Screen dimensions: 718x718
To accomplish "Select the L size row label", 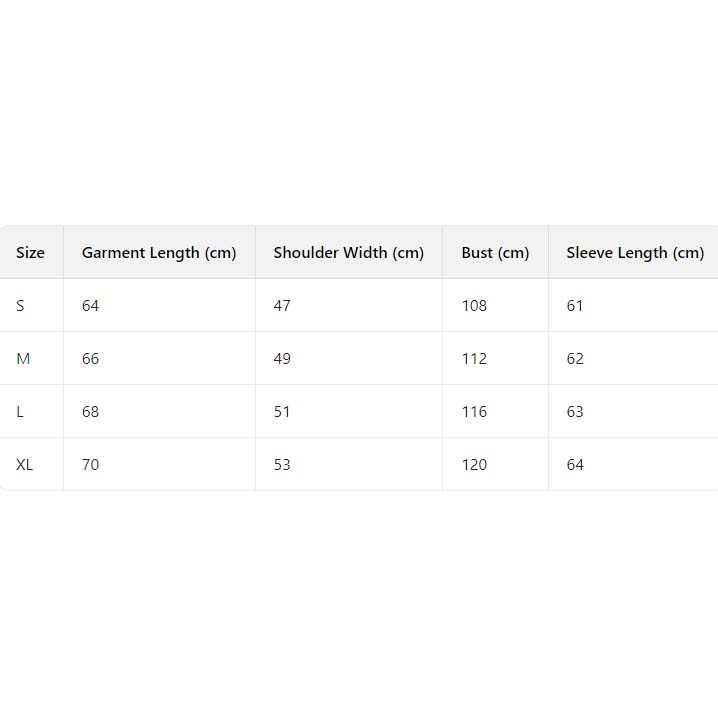I will point(20,412).
